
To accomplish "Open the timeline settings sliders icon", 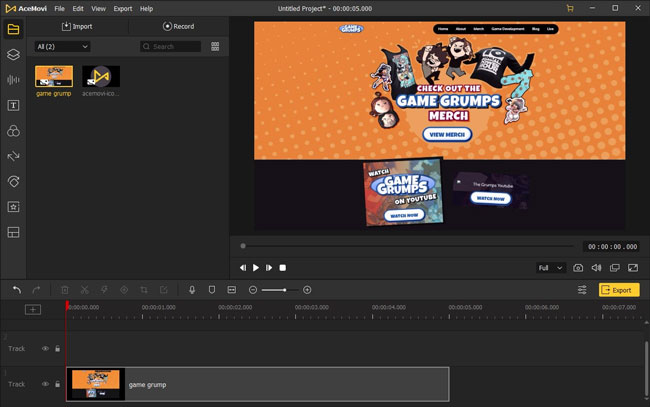I will [582, 290].
